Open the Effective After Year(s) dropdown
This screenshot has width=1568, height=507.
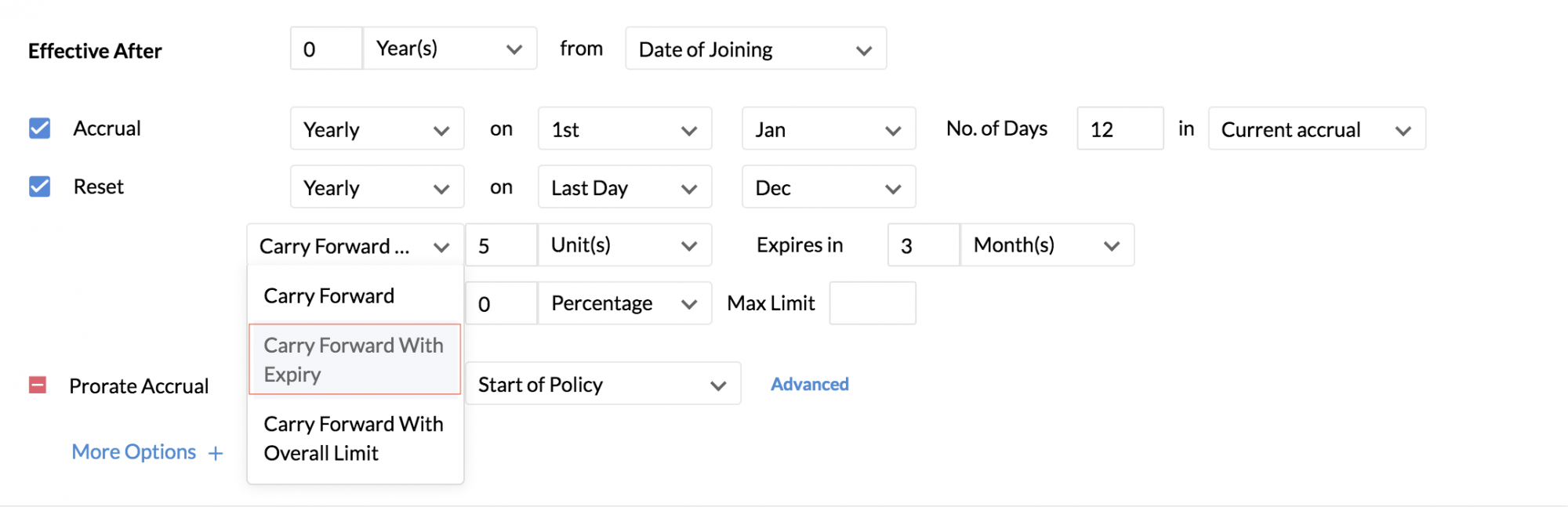[450, 49]
